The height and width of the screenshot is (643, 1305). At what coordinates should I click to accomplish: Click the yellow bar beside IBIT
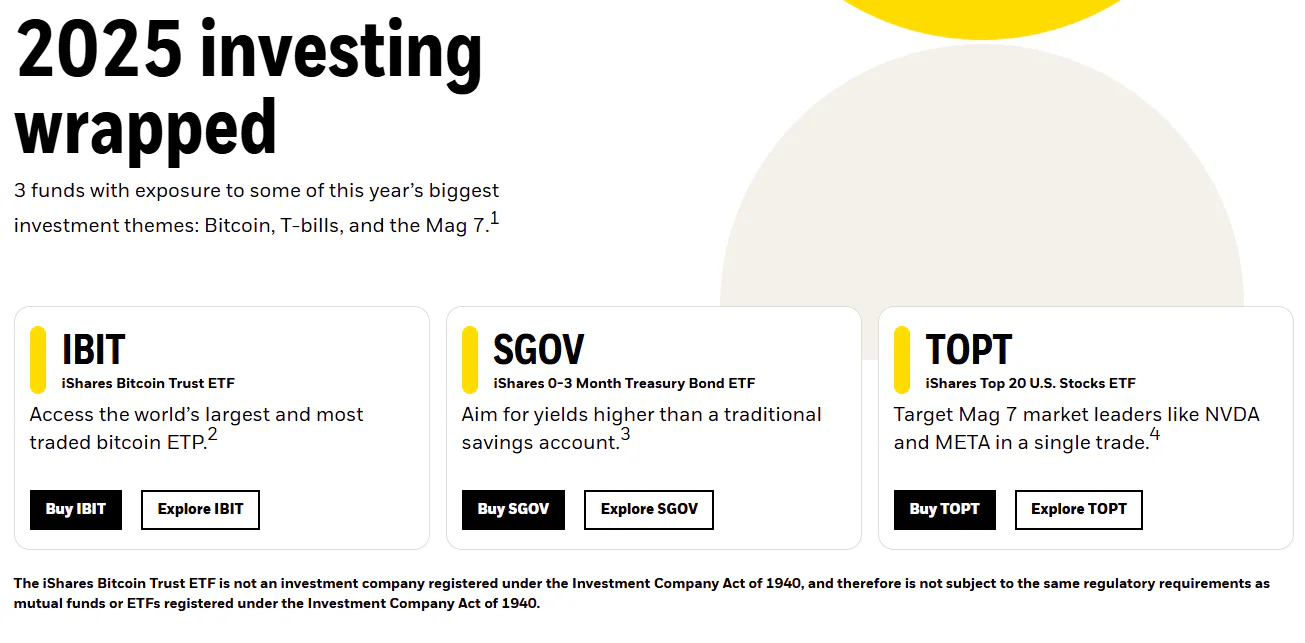[x=38, y=359]
